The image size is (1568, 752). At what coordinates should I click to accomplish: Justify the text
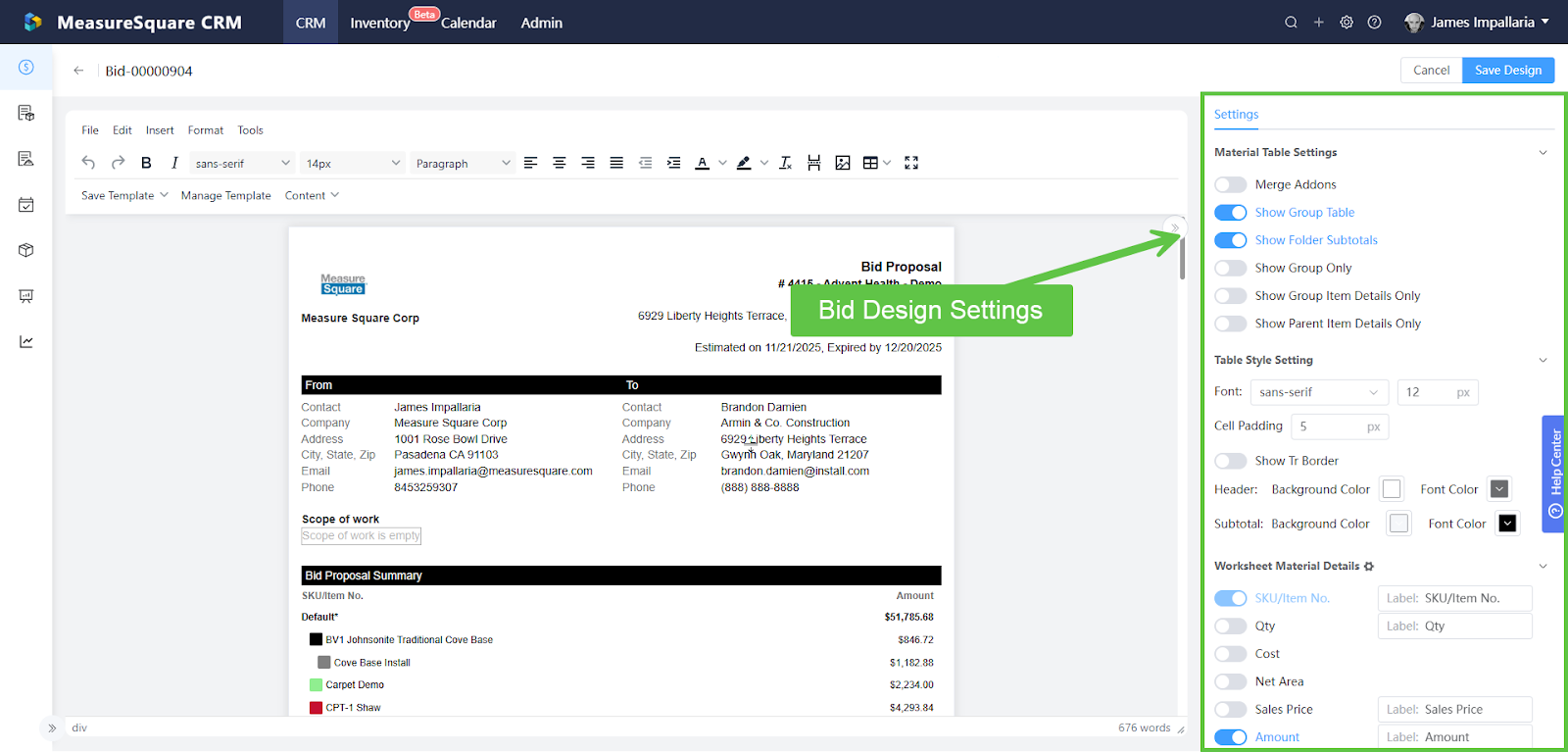616,163
